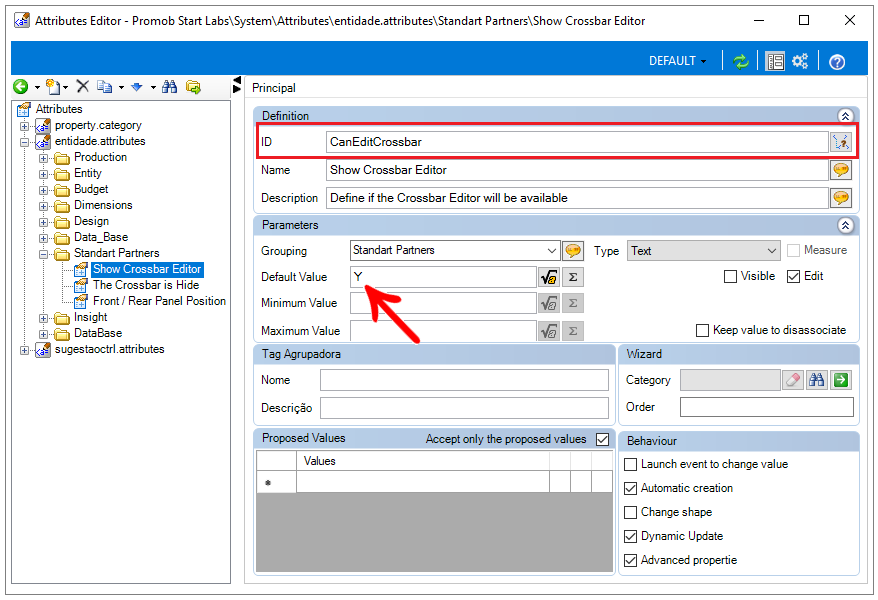Enable Keep value to disassociate
Image resolution: width=878 pixels, height=600 pixels.
[x=702, y=330]
